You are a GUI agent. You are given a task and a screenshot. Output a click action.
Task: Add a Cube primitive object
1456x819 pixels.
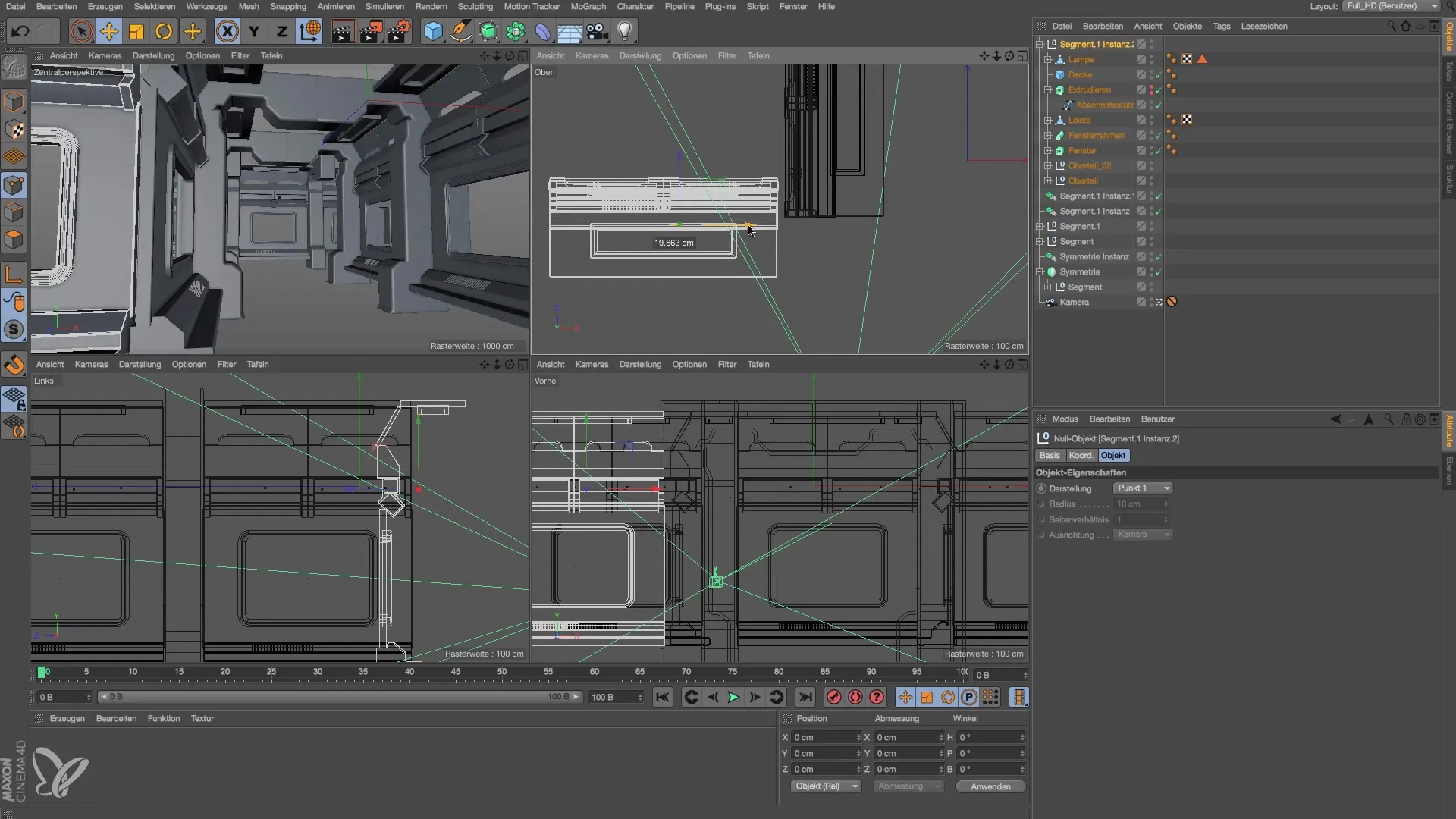coord(433,31)
